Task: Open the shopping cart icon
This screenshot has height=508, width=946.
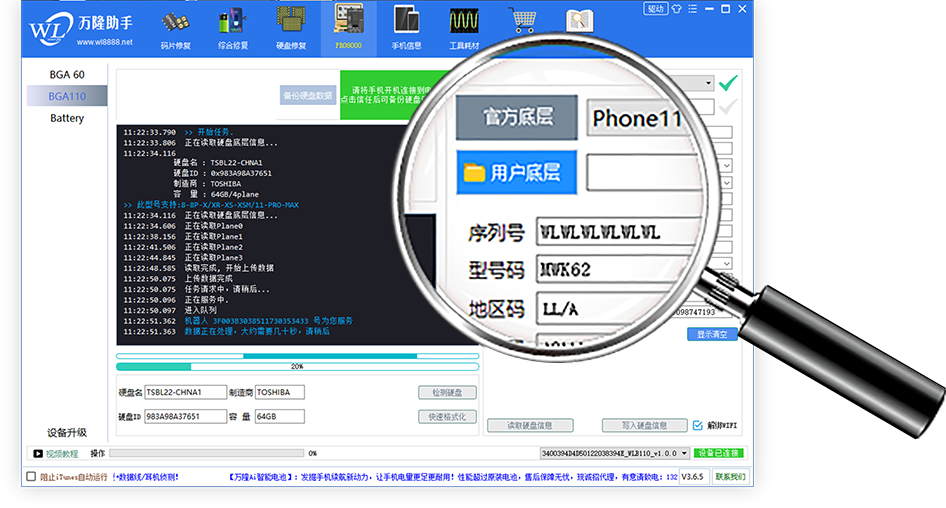Action: [522, 20]
